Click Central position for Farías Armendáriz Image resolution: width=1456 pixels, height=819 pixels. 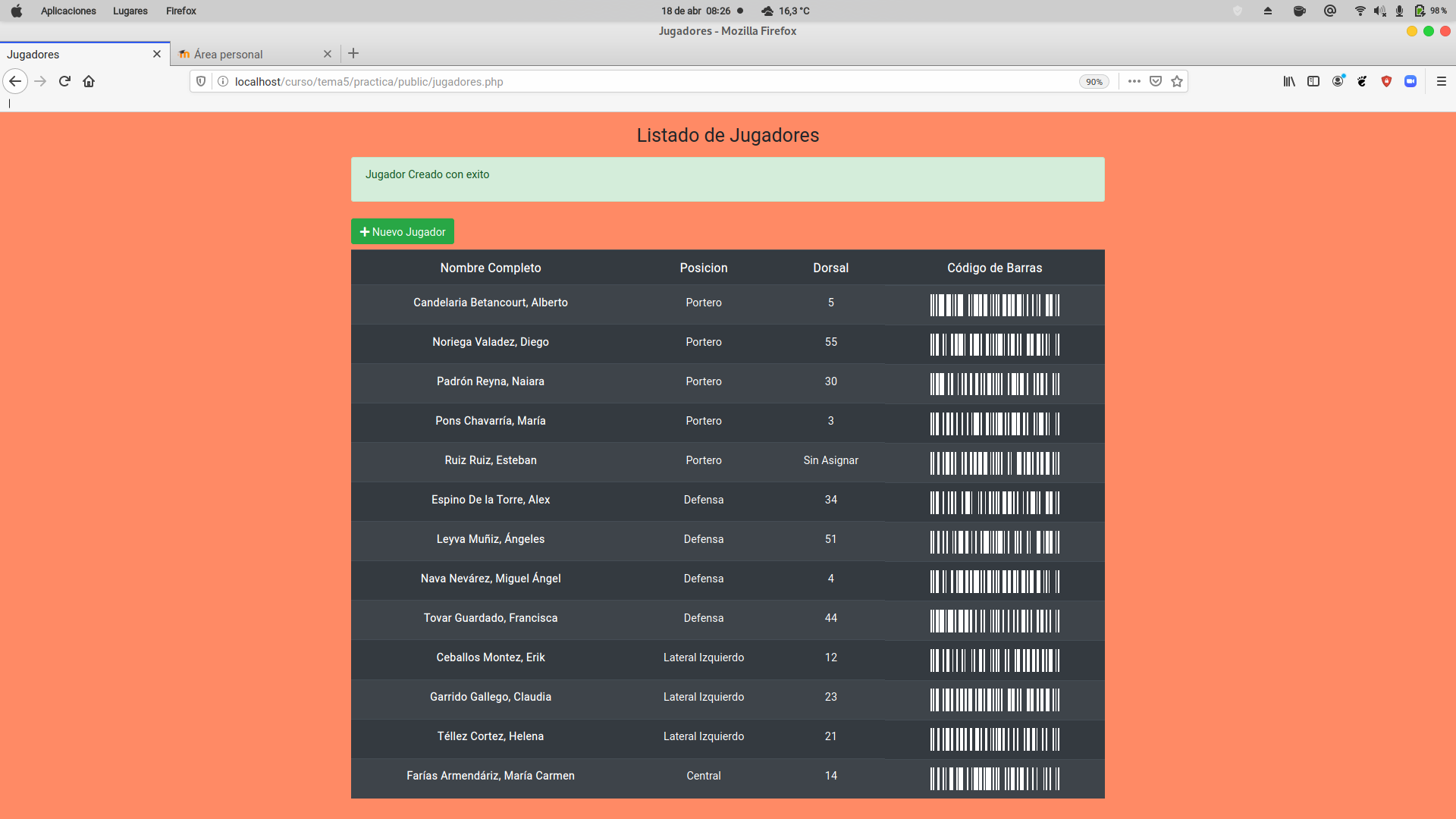click(x=704, y=776)
